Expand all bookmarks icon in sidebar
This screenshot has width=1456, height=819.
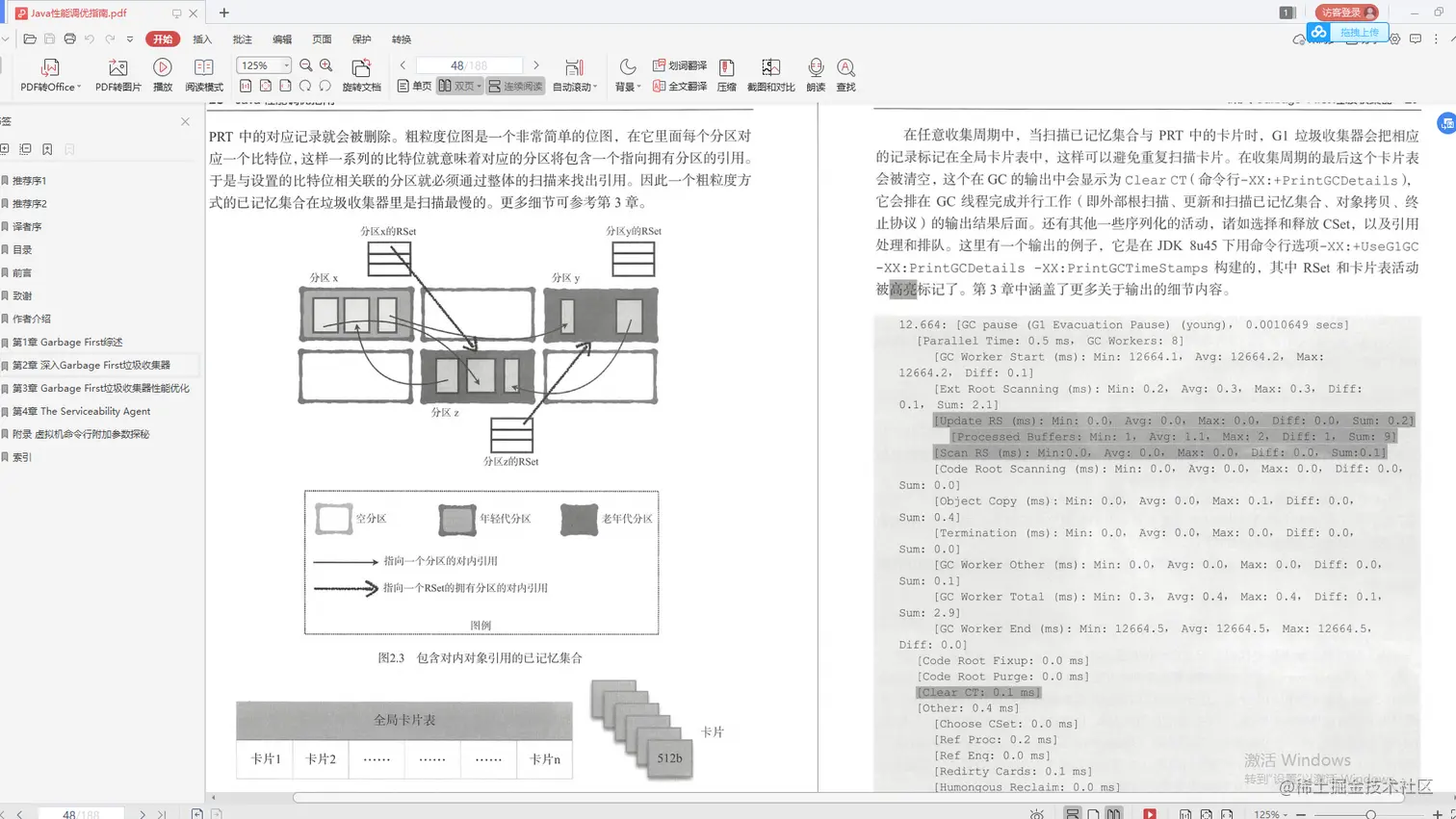point(5,149)
